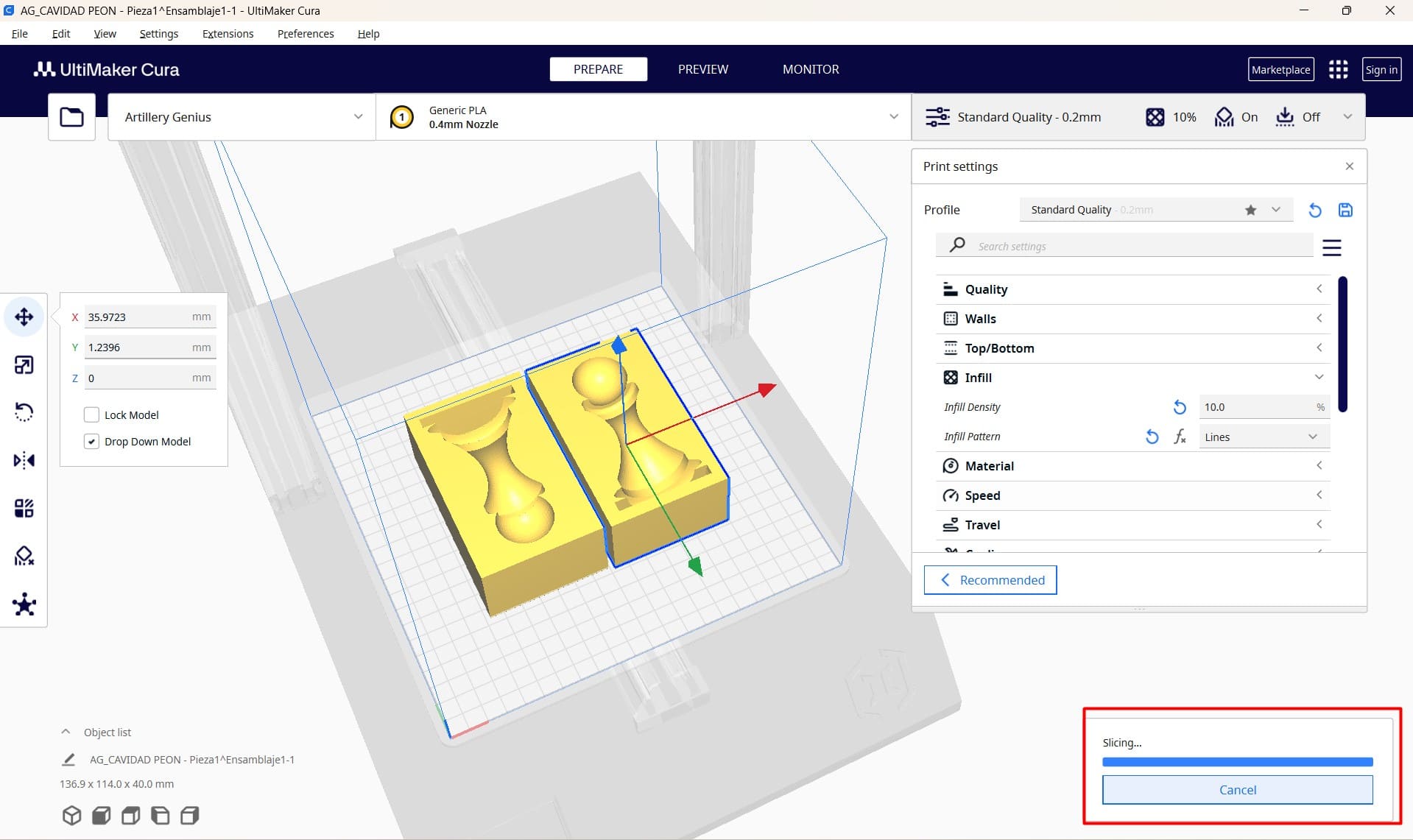Click the Search settings field

click(1124, 246)
